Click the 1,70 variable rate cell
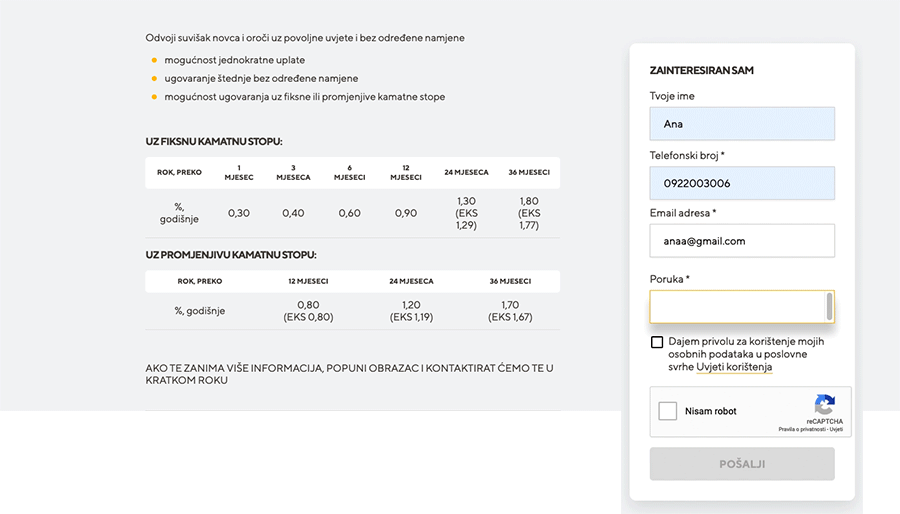Viewport: 900px width, 514px height. pos(510,311)
